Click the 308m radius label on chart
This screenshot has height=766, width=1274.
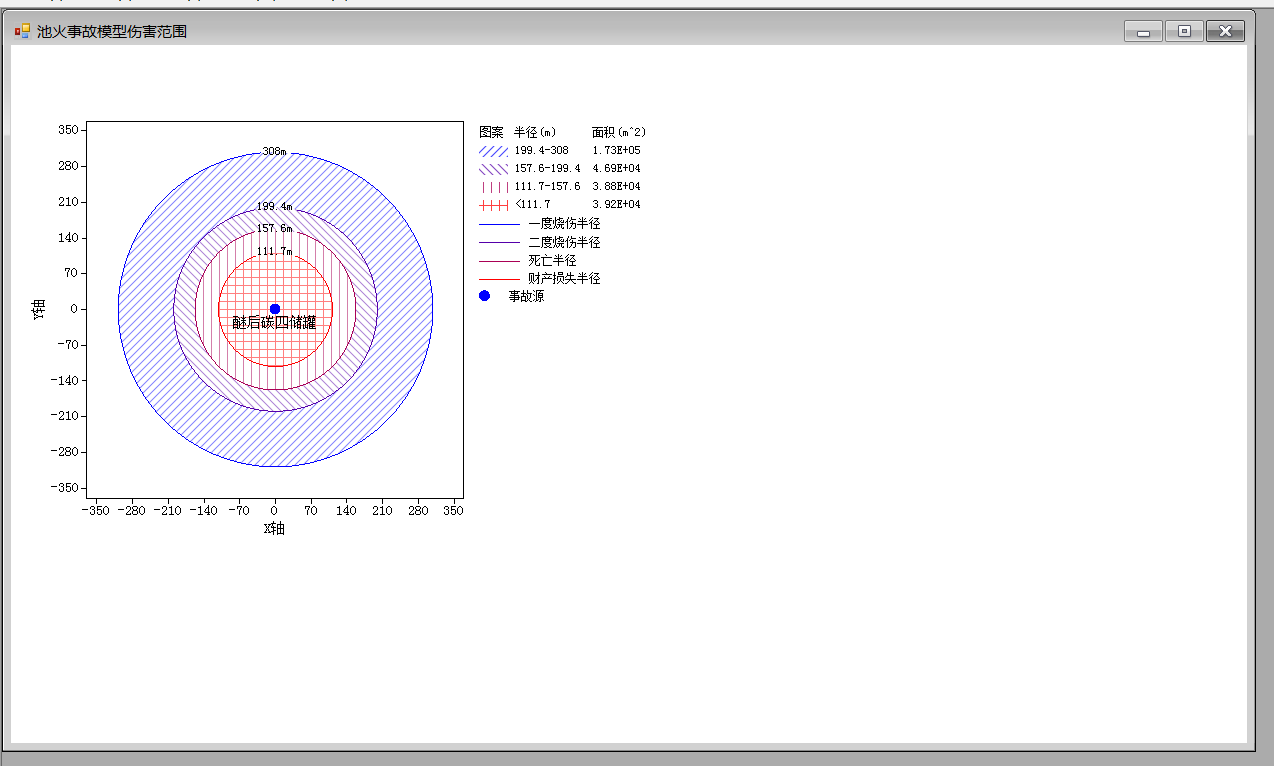click(275, 152)
